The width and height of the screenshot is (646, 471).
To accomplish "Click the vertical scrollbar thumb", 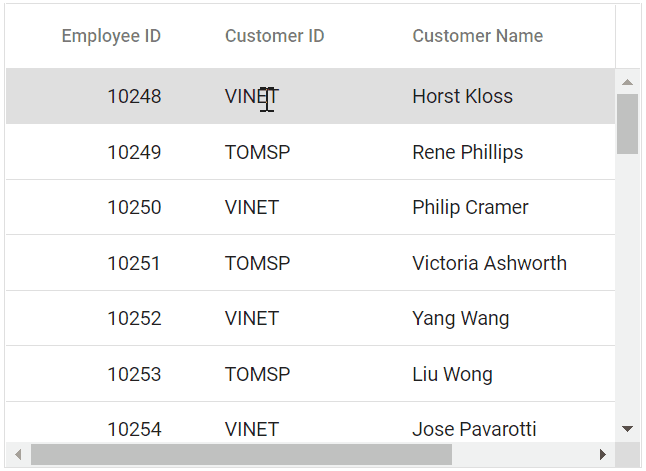I will pyautogui.click(x=627, y=123).
